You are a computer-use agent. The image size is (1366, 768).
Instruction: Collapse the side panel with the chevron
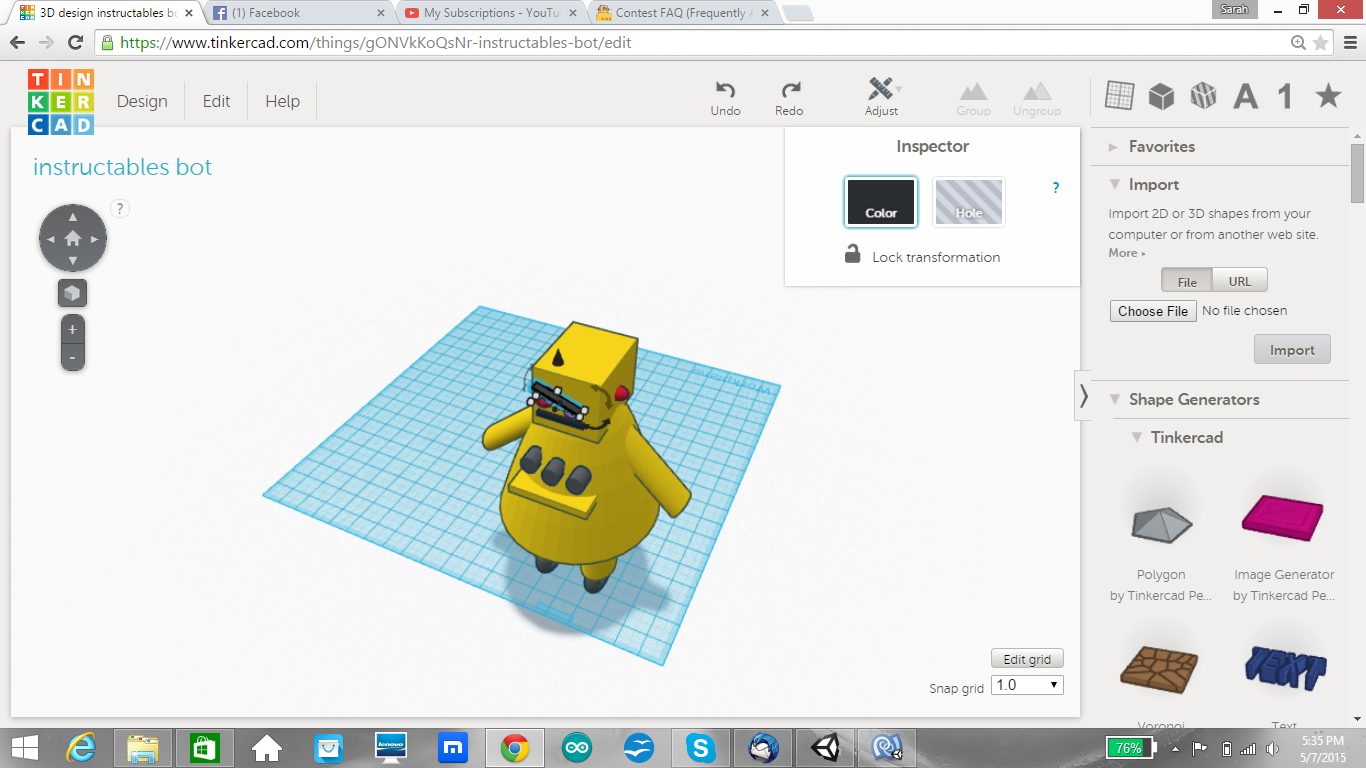1083,396
